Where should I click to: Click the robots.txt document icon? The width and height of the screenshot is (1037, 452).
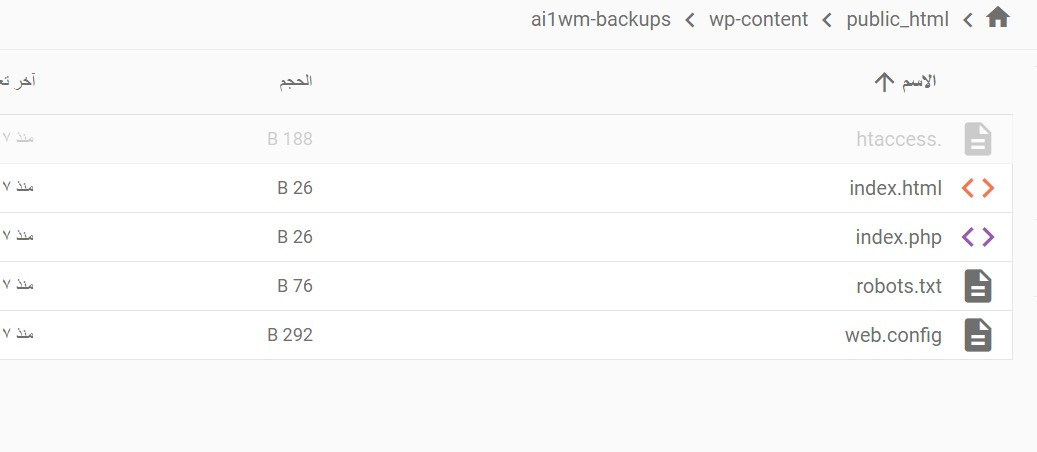(x=977, y=286)
